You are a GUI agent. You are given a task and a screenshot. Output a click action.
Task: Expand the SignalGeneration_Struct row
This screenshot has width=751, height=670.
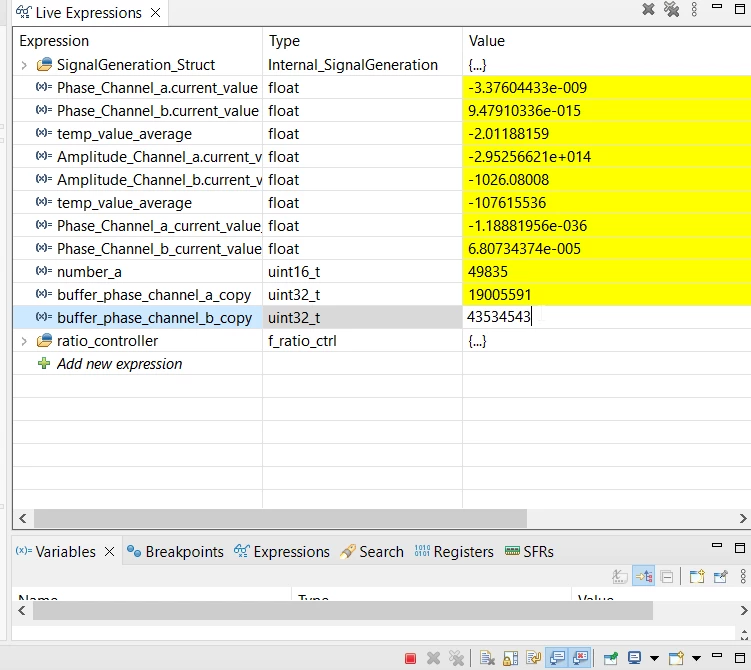point(23,65)
